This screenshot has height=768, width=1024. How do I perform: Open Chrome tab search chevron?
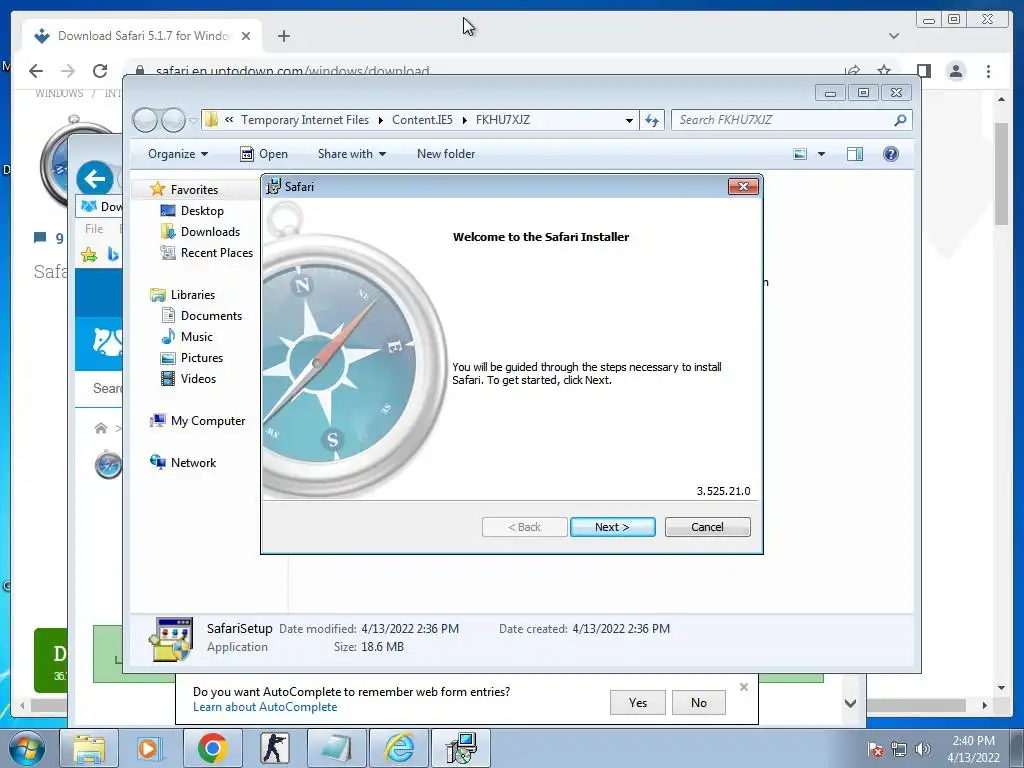[894, 36]
